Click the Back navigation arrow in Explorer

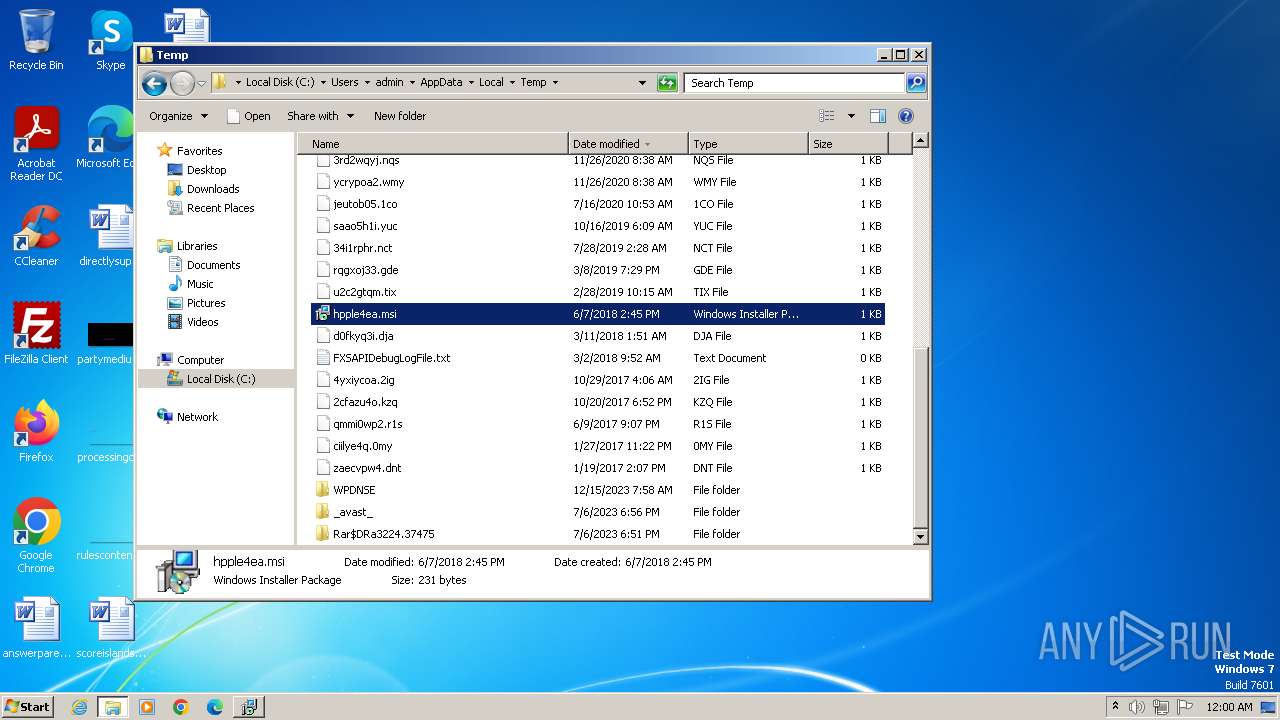pos(154,83)
